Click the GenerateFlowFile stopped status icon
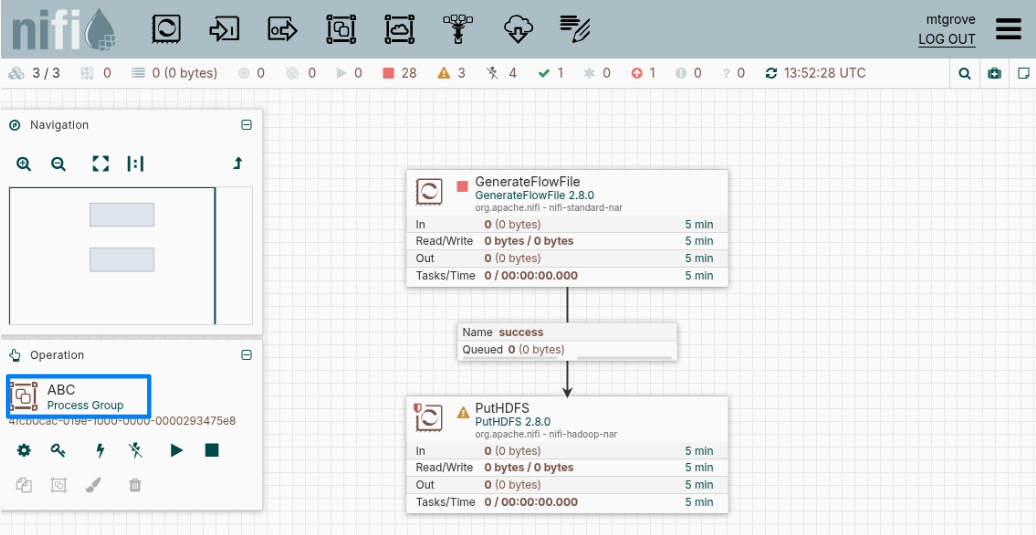 click(x=462, y=186)
